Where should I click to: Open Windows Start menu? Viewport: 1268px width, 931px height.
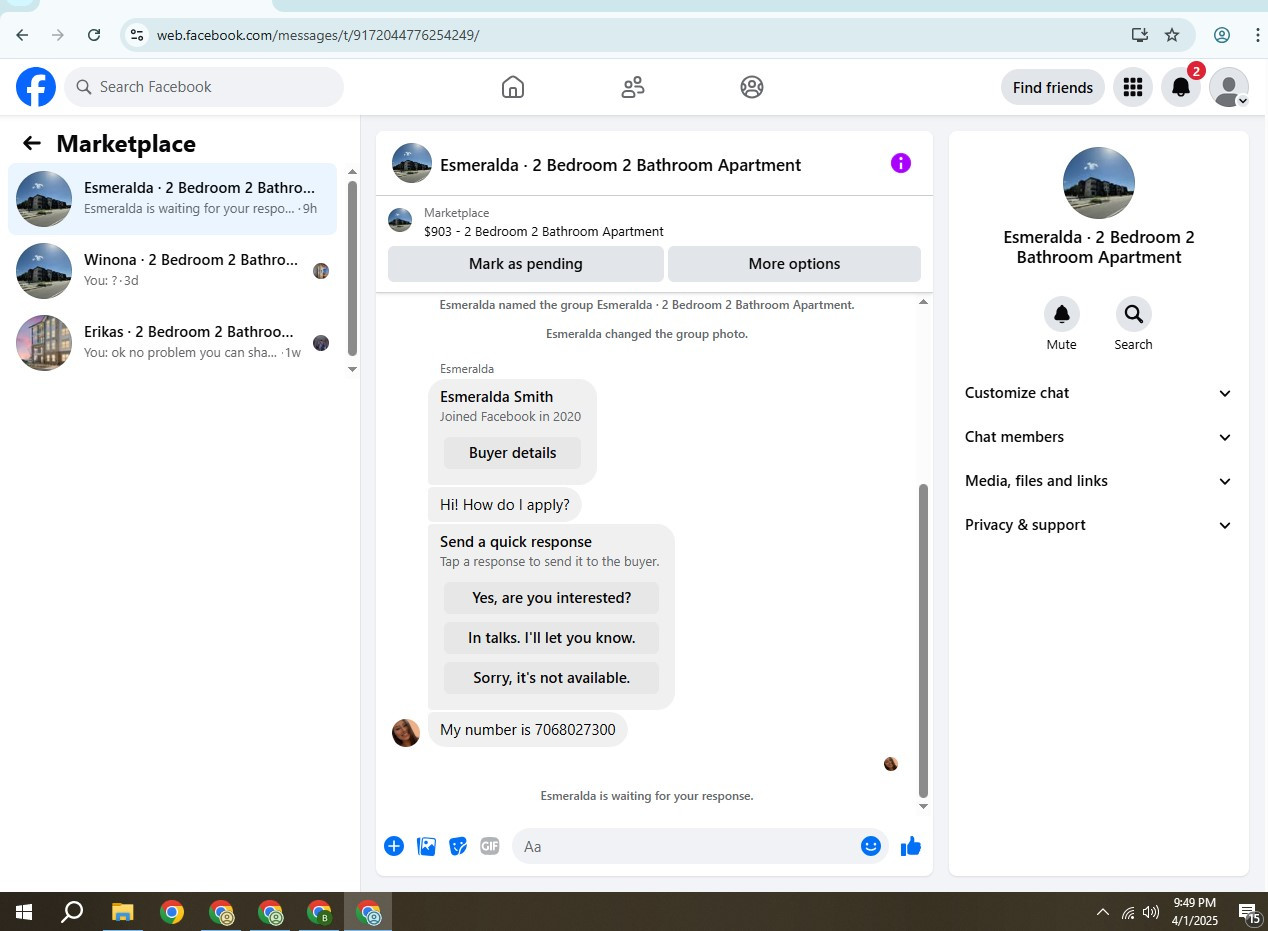click(24, 912)
